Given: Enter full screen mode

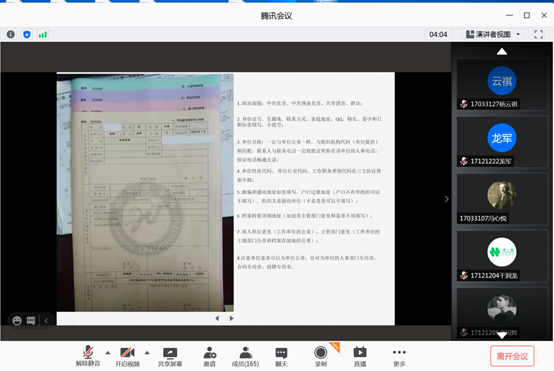Looking at the screenshot, I should point(538,34).
